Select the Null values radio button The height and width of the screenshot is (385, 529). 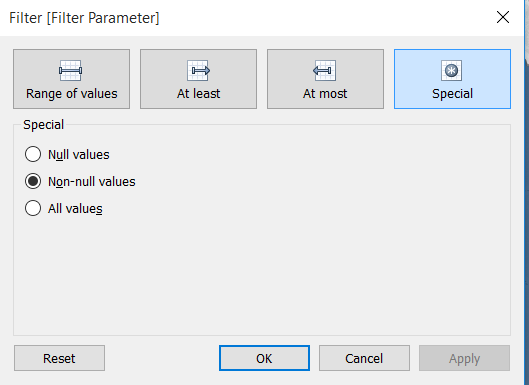click(33, 154)
